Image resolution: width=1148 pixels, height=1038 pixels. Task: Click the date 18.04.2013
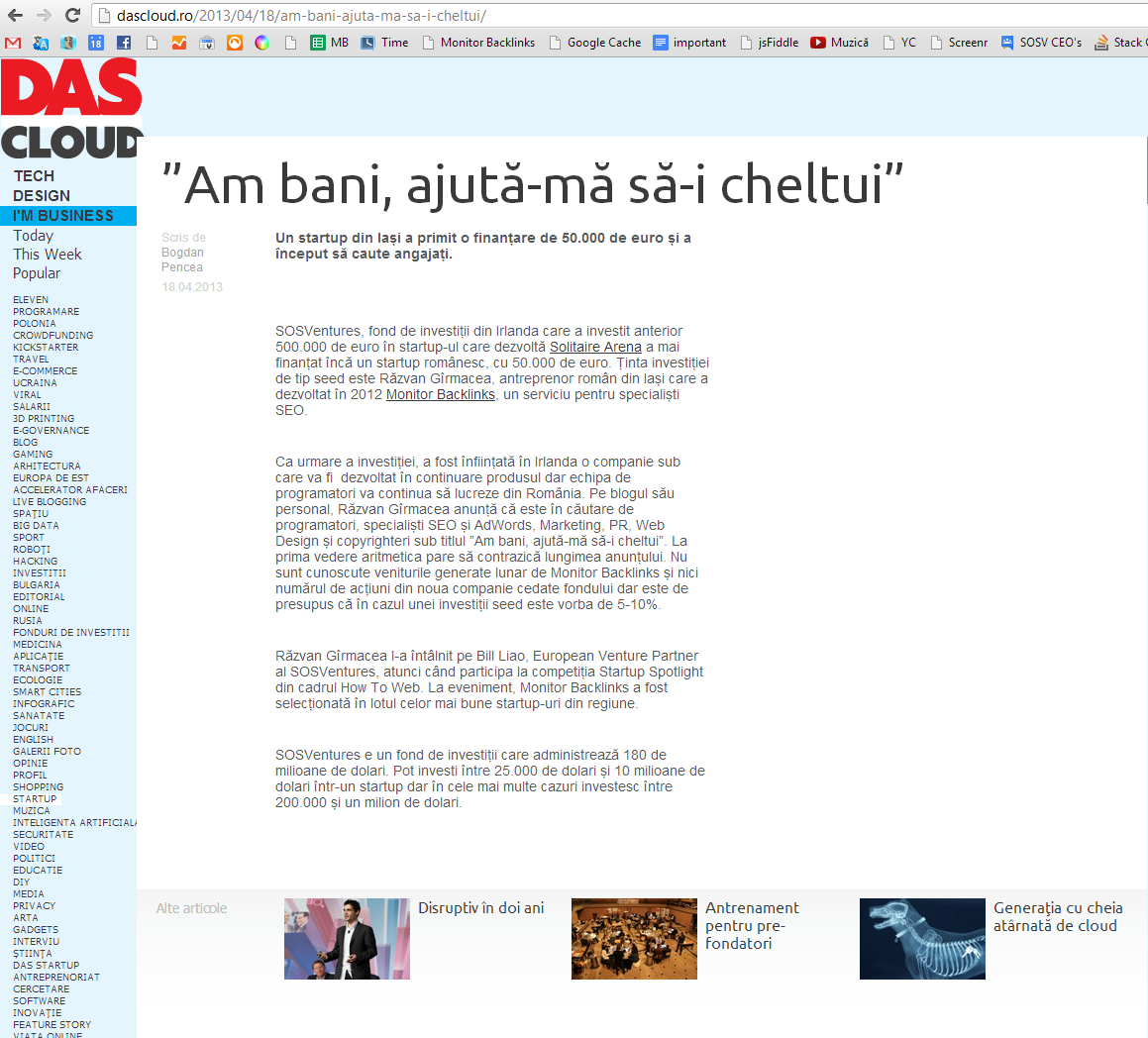click(x=192, y=287)
